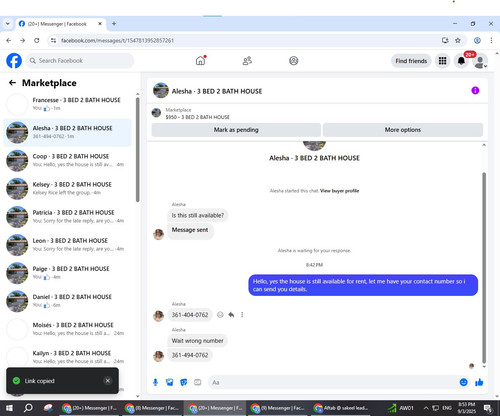Click message 361-494-0762
500x416 pixels.
pyautogui.click(x=190, y=355)
